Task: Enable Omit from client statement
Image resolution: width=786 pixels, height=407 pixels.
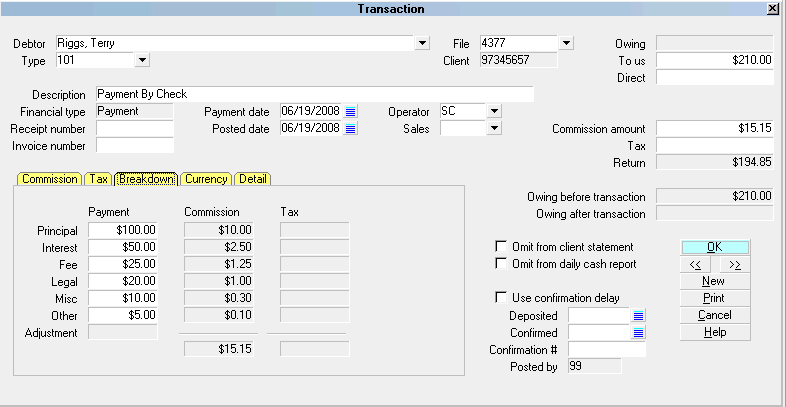Action: 502,247
